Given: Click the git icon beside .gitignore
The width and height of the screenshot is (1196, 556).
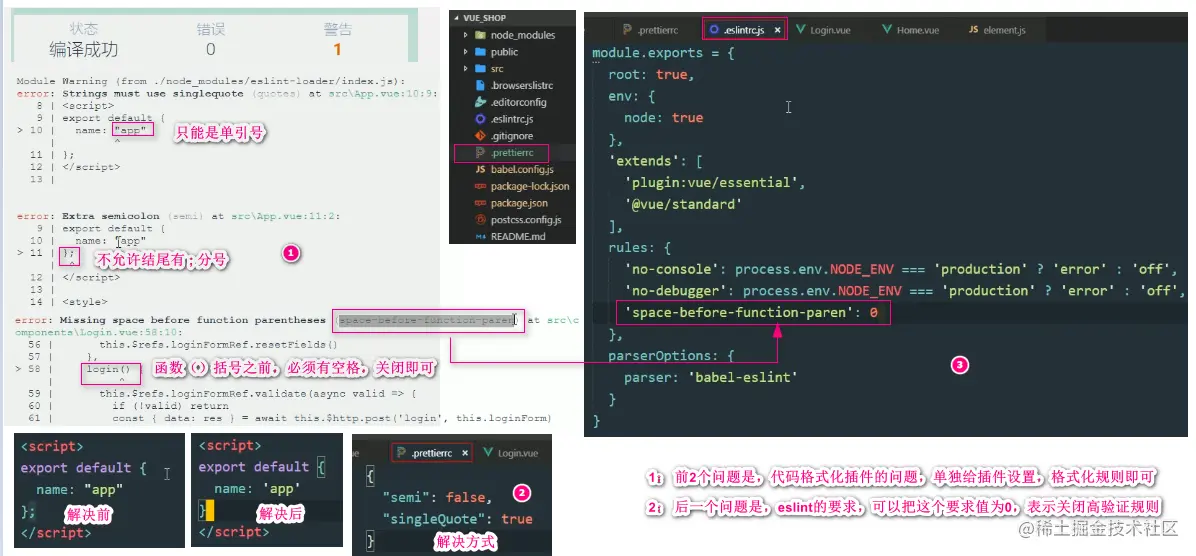Looking at the screenshot, I should tap(480, 136).
